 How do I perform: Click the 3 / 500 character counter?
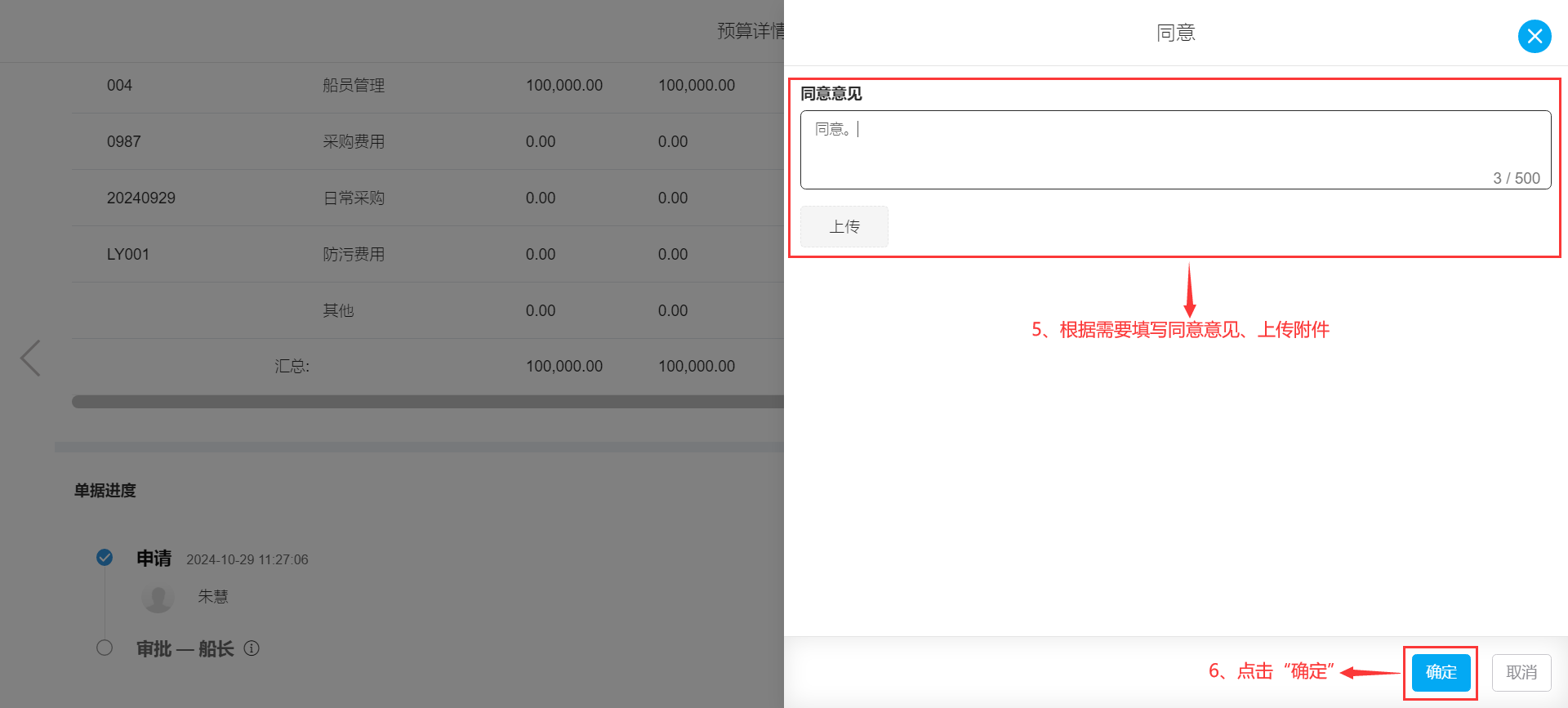1517,178
